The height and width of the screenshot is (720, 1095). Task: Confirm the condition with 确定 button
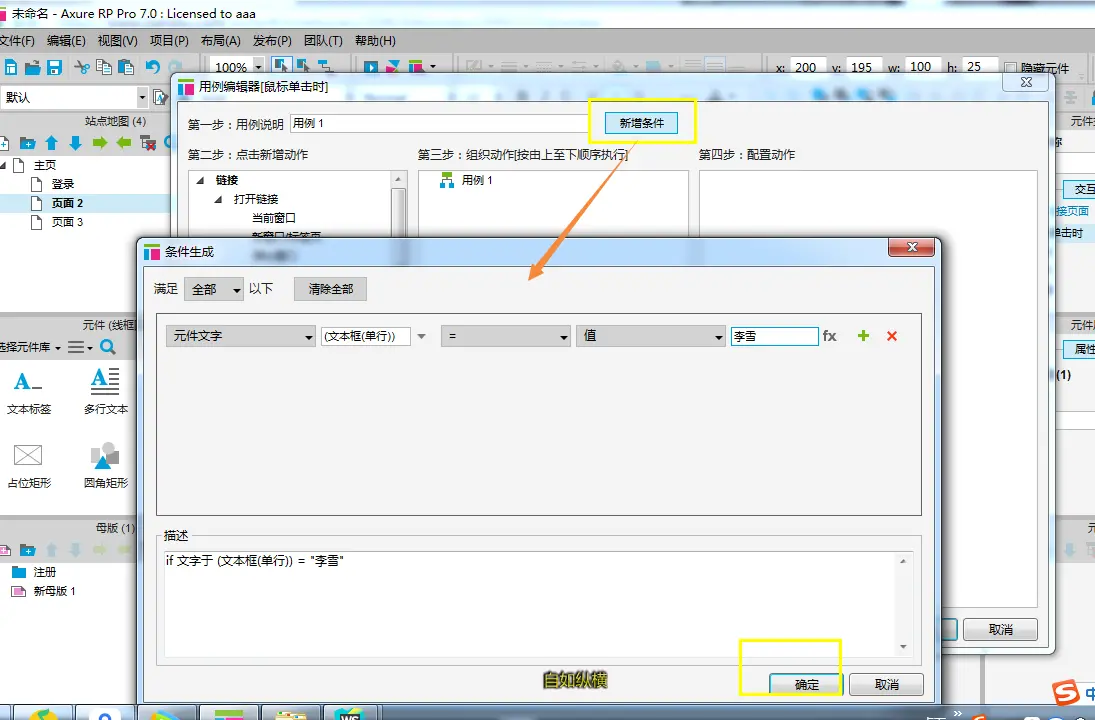pyautogui.click(x=807, y=684)
